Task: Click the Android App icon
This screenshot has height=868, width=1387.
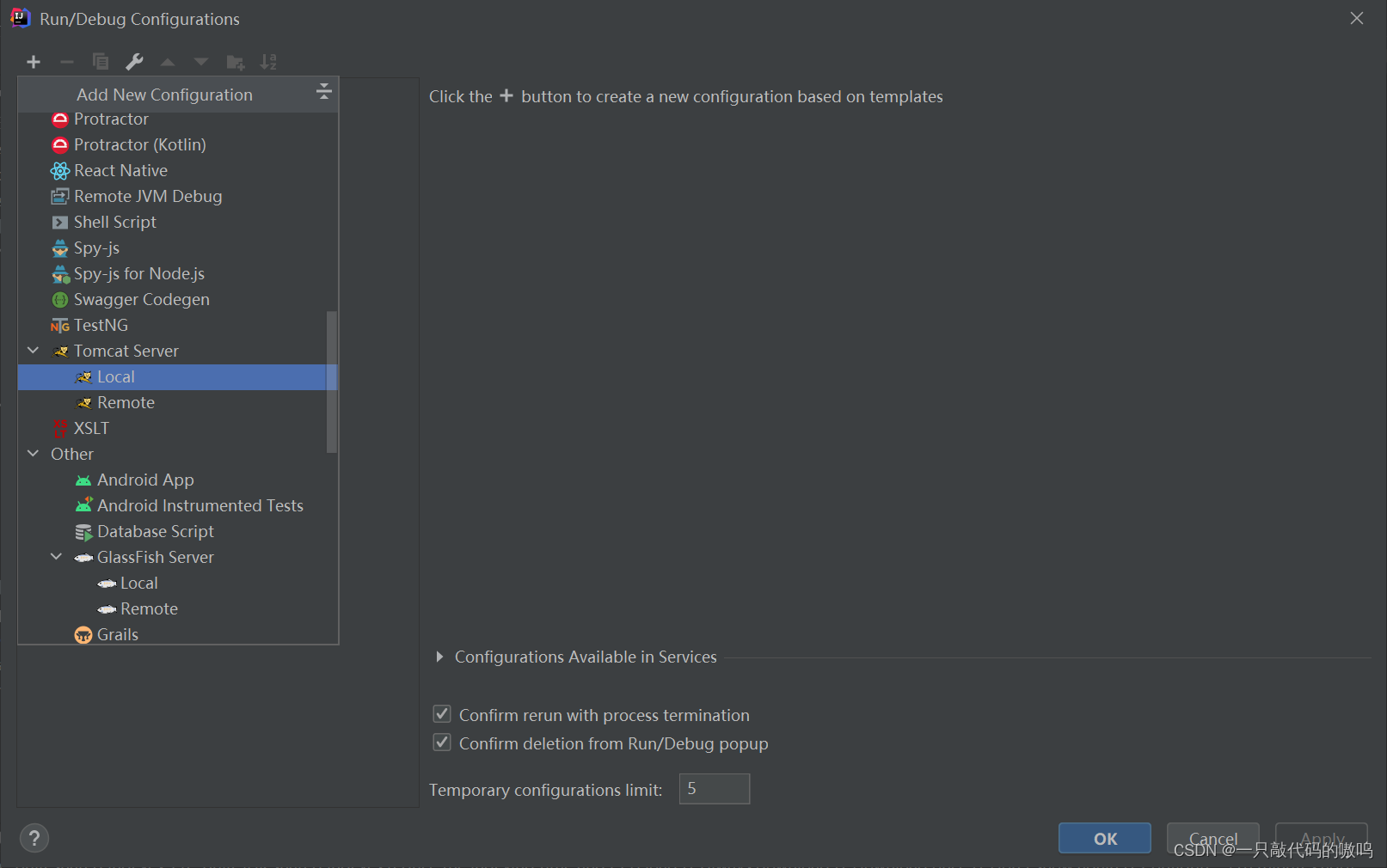Action: pos(83,480)
